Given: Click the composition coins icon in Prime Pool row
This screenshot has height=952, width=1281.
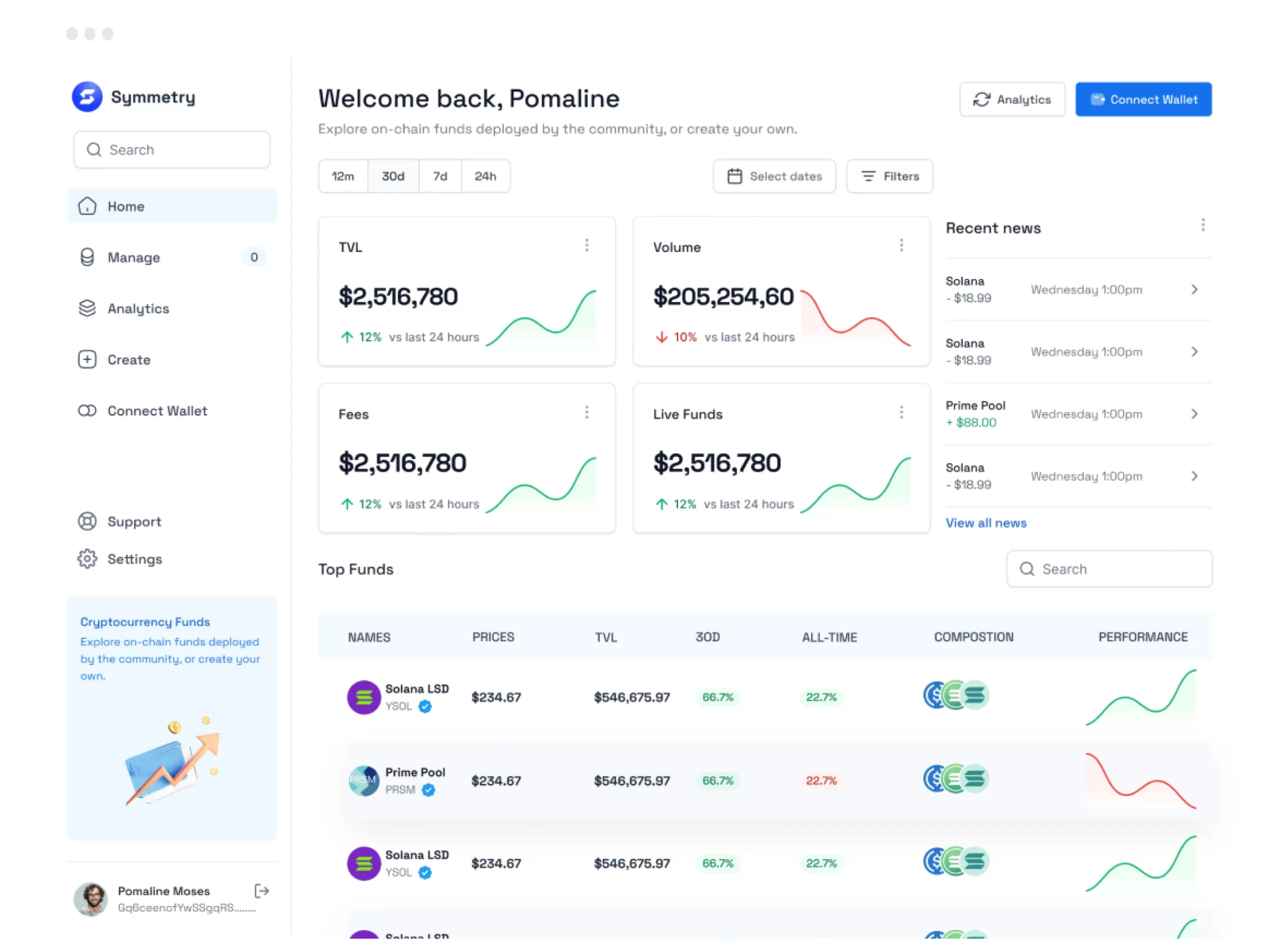Looking at the screenshot, I should tap(957, 779).
